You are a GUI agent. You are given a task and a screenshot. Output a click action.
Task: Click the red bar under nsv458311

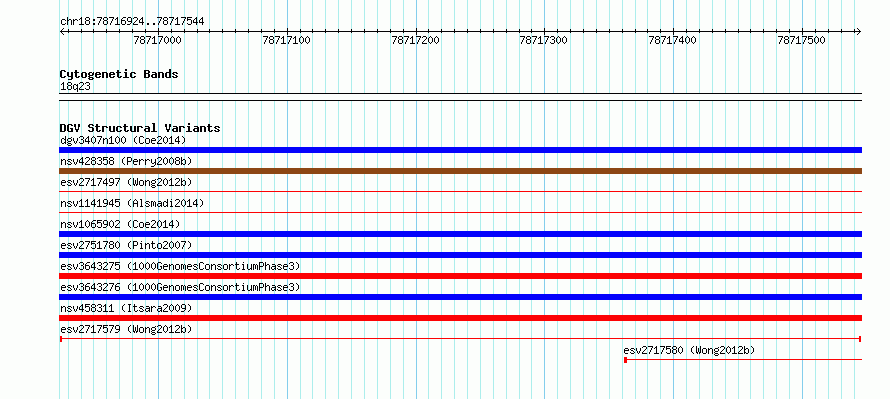460,318
